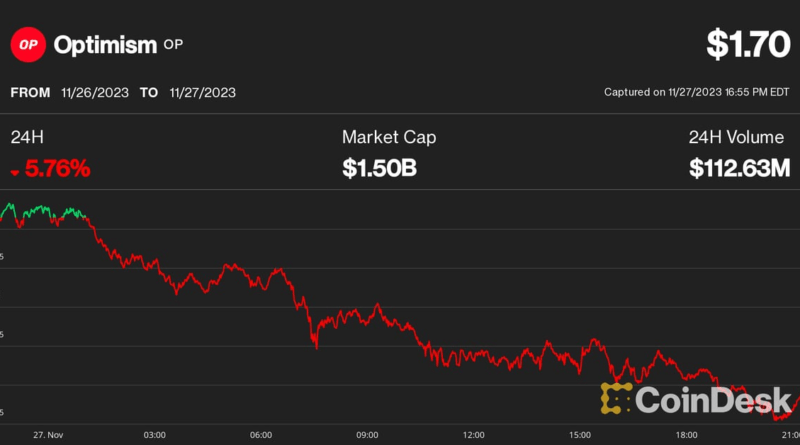The width and height of the screenshot is (800, 445).
Task: Click the CoinDesk watermark logo icon
Action: click(615, 397)
